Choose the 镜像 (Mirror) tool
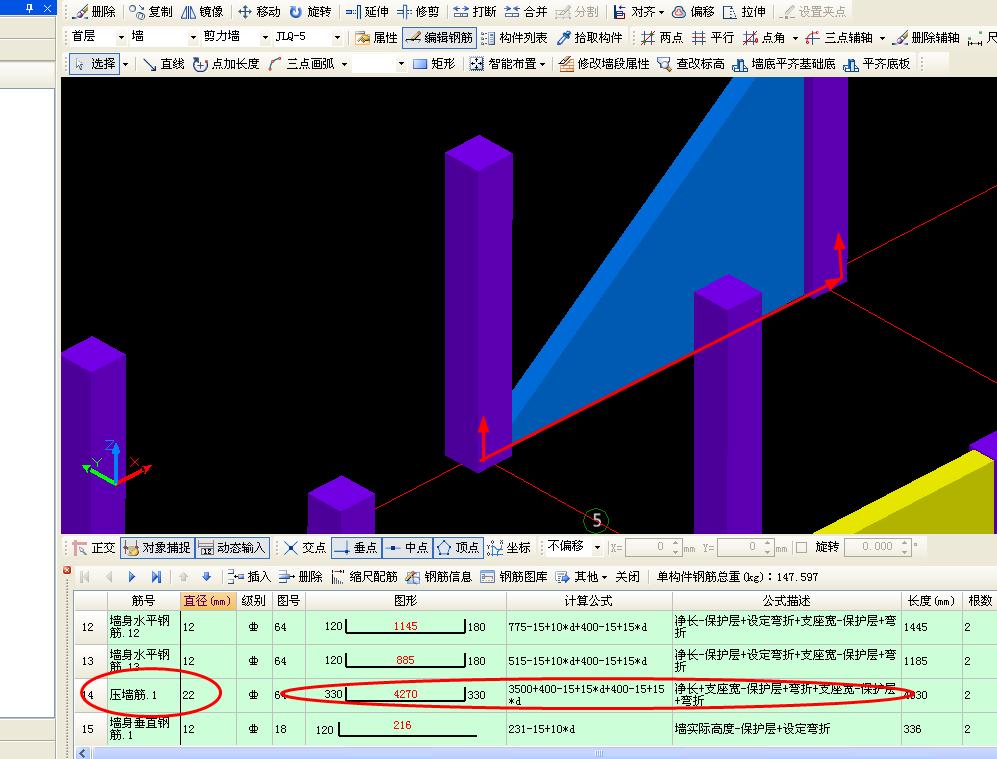Viewport: 997px width, 759px height. click(x=202, y=11)
